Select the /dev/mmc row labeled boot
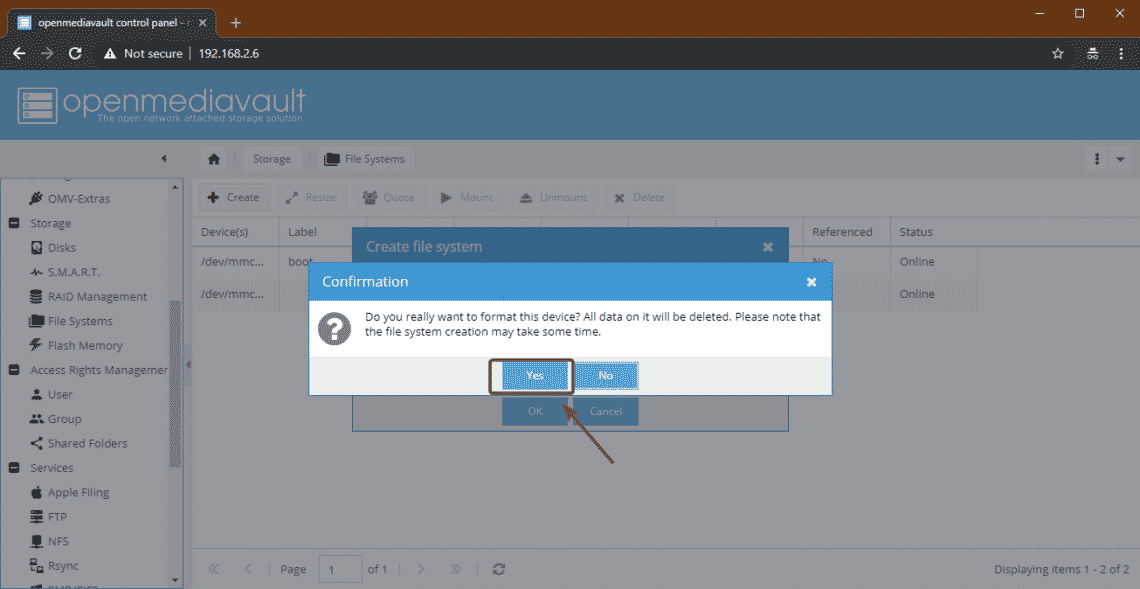 click(585, 262)
